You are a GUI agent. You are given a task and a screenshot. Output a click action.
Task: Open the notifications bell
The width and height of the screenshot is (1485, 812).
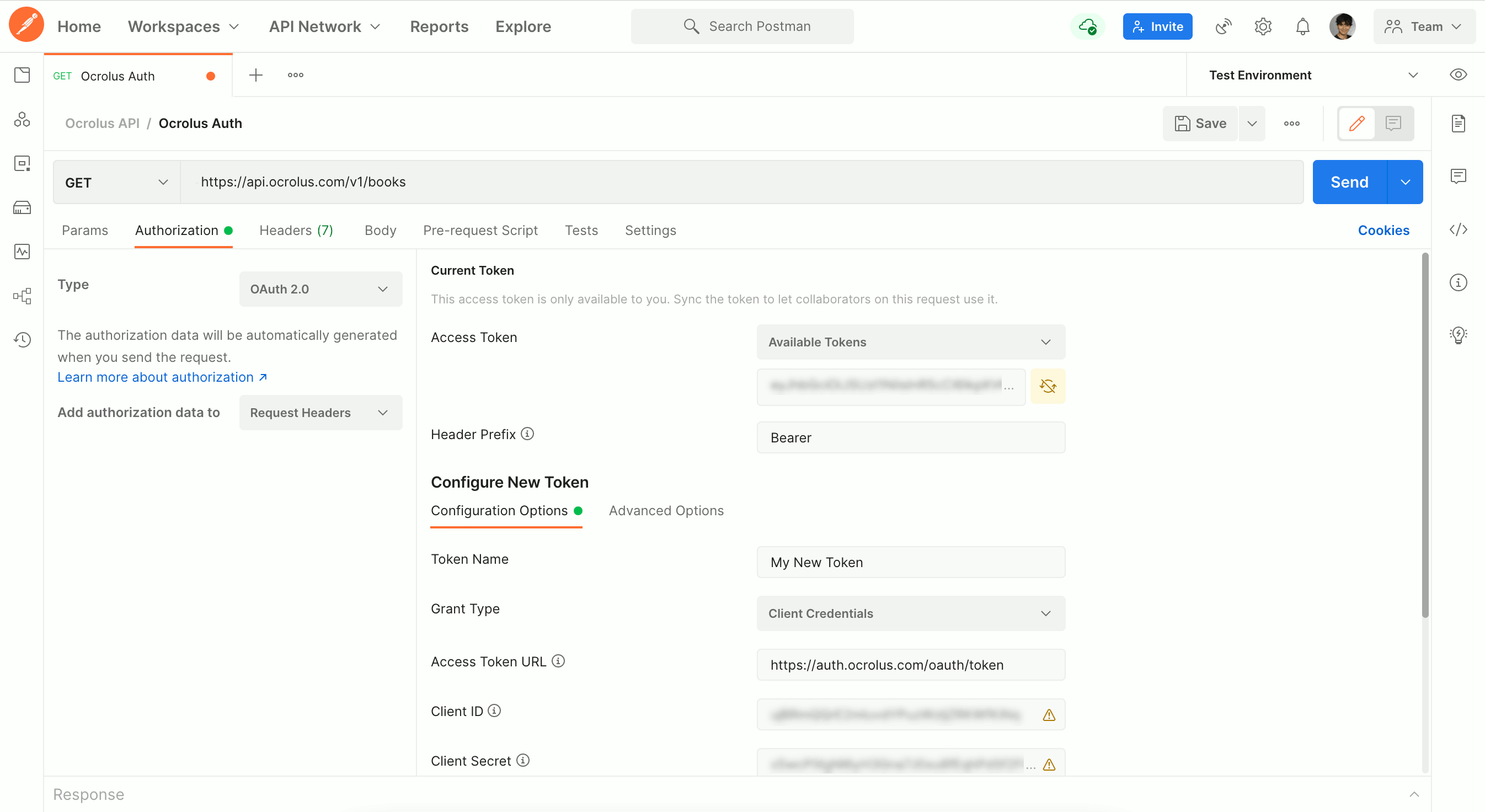tap(1302, 26)
